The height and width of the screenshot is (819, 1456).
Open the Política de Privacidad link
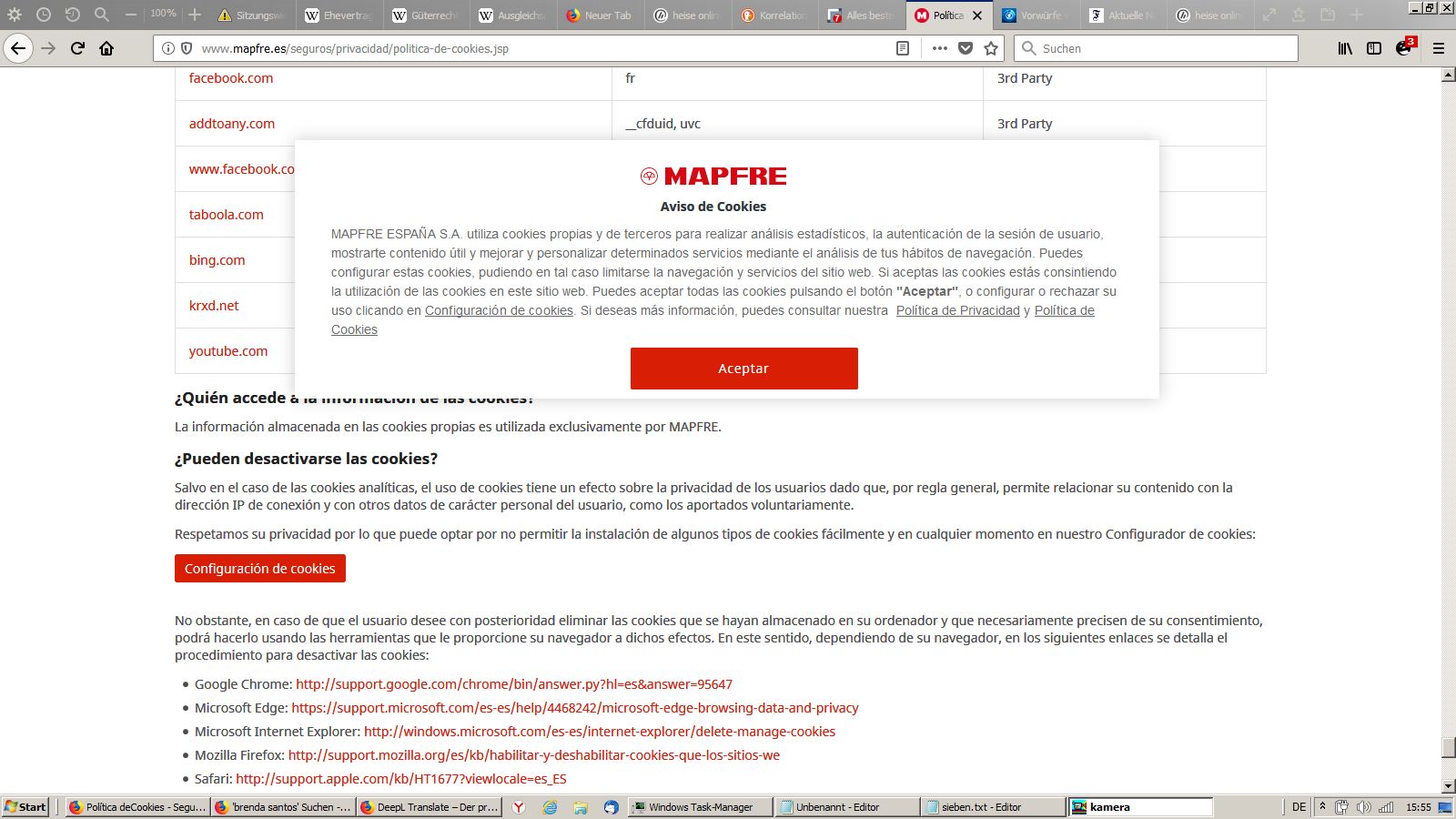[x=957, y=311]
